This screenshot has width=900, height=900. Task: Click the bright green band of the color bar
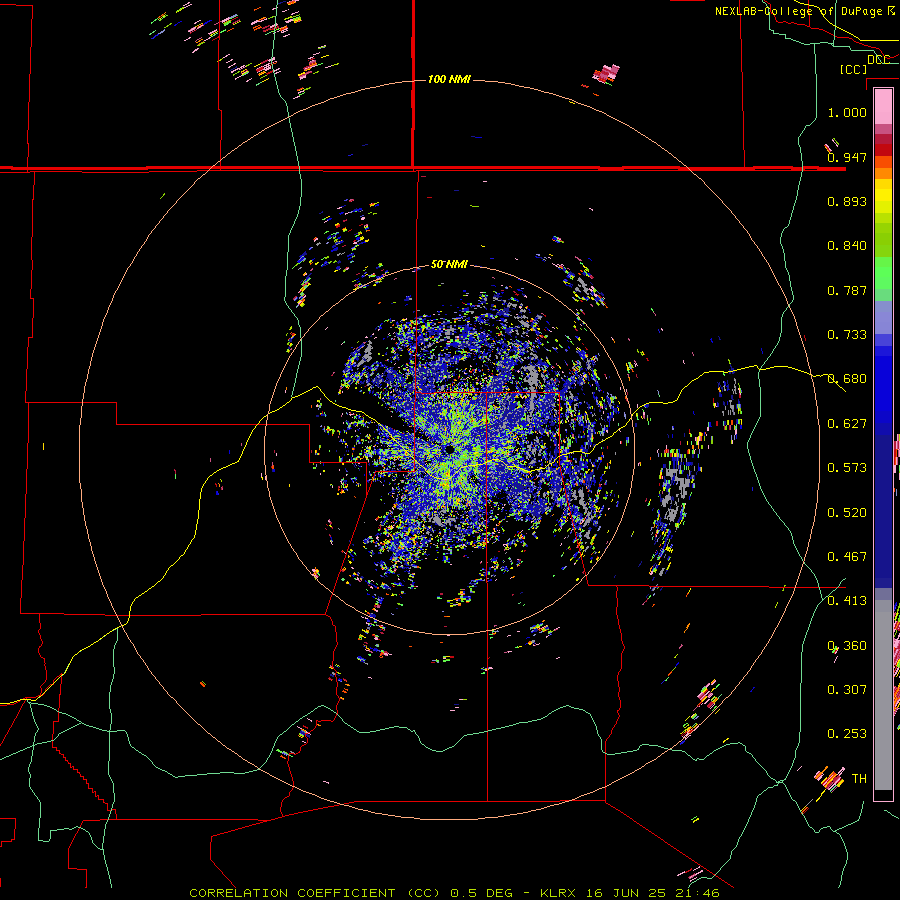click(x=883, y=273)
